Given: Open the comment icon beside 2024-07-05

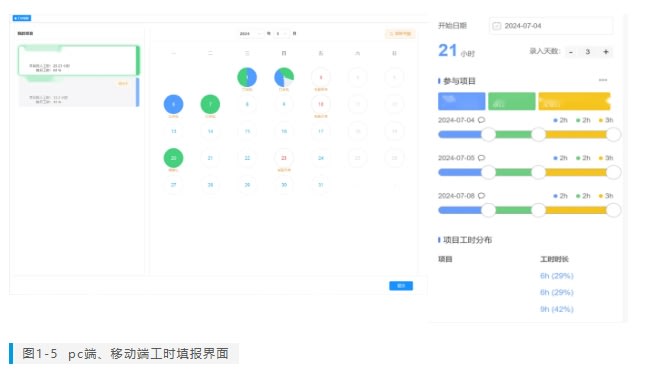Looking at the screenshot, I should [481, 158].
